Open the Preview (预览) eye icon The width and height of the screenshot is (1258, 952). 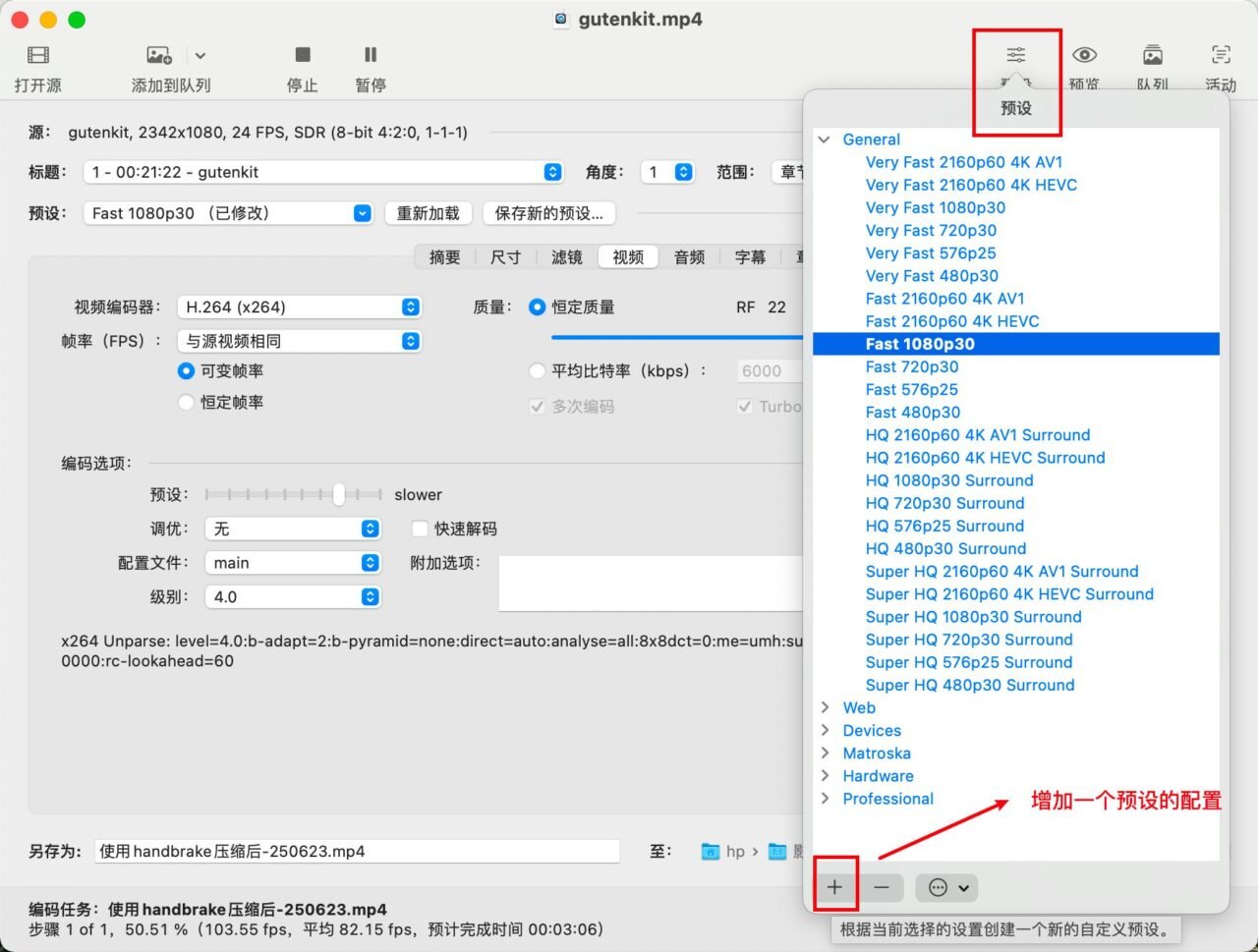pyautogui.click(x=1084, y=56)
